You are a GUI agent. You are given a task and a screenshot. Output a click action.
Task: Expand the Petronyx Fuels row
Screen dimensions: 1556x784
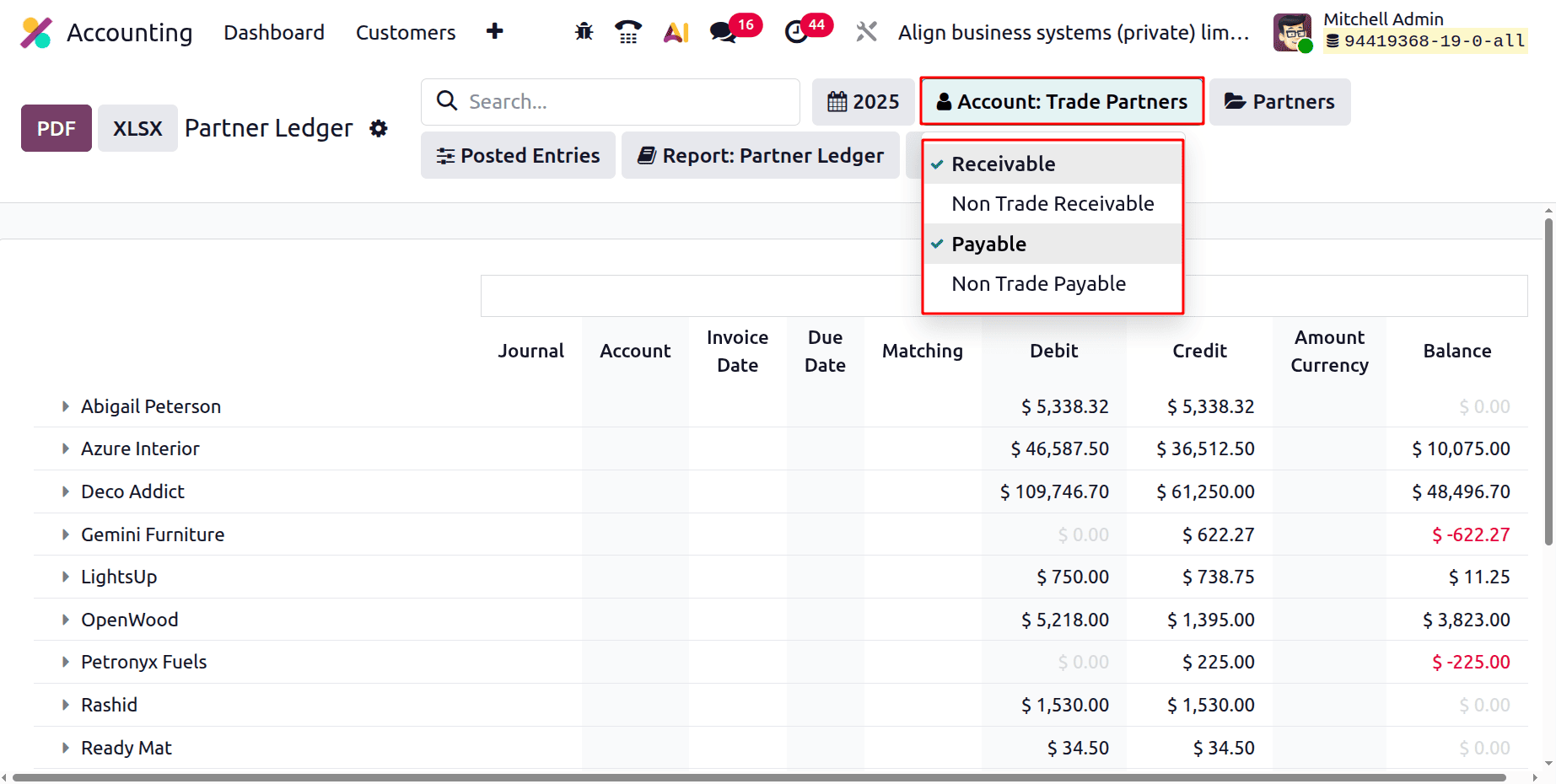tap(65, 662)
